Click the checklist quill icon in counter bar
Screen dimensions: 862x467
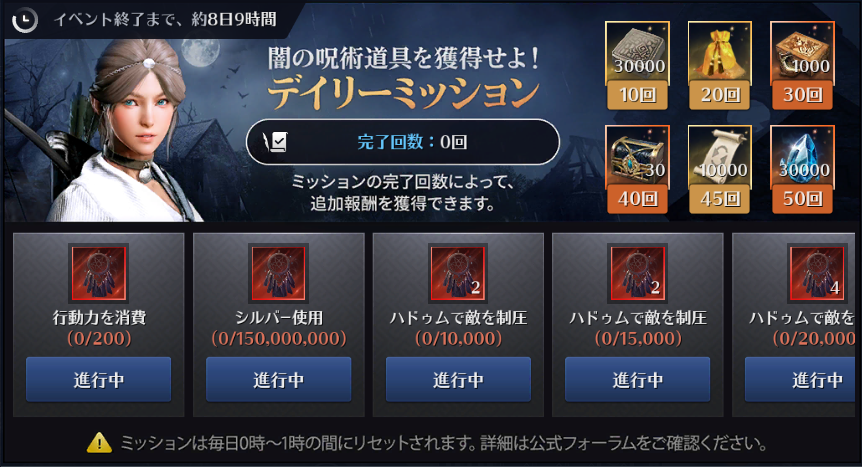tap(275, 142)
